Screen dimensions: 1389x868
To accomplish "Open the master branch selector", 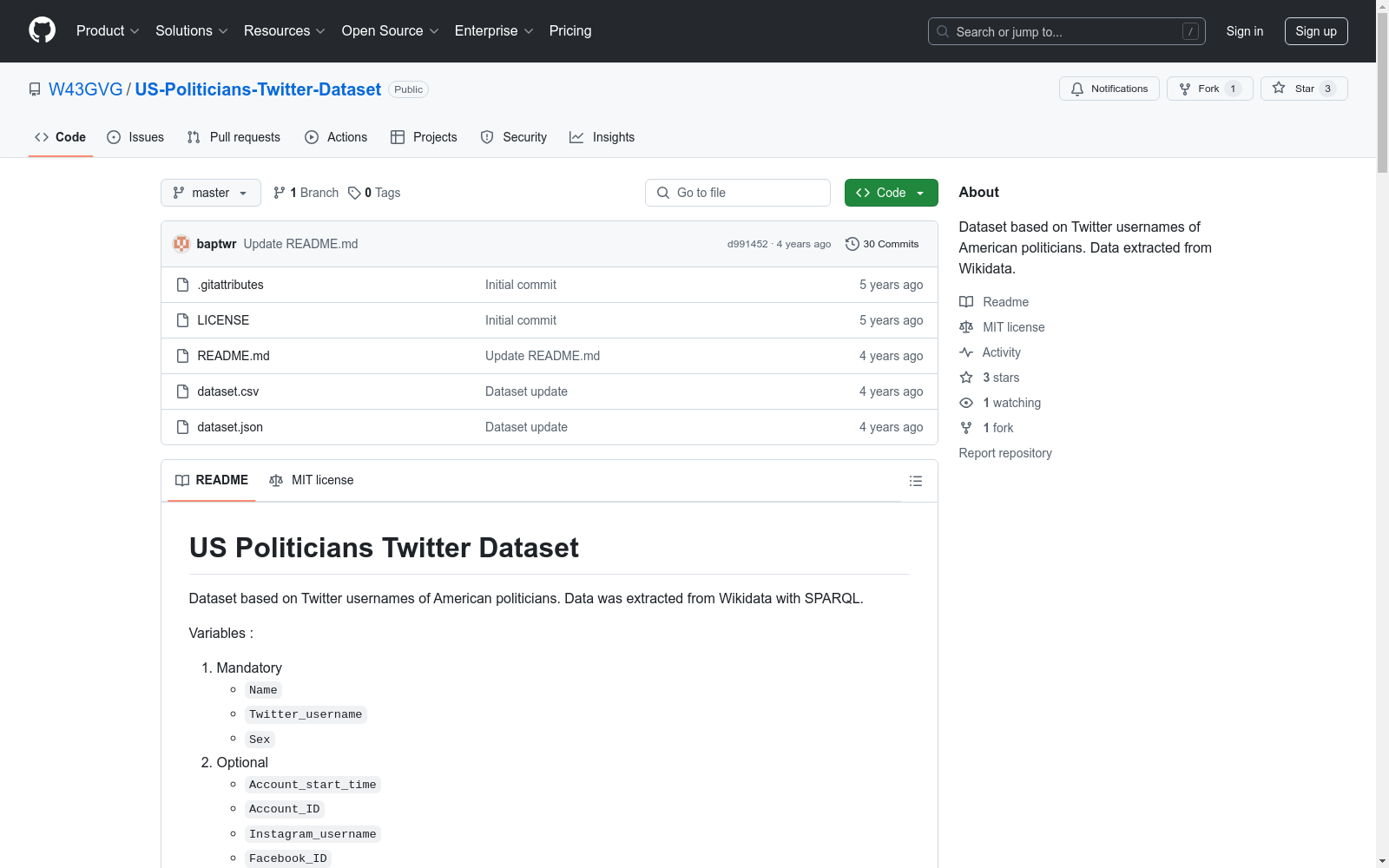I will [211, 193].
